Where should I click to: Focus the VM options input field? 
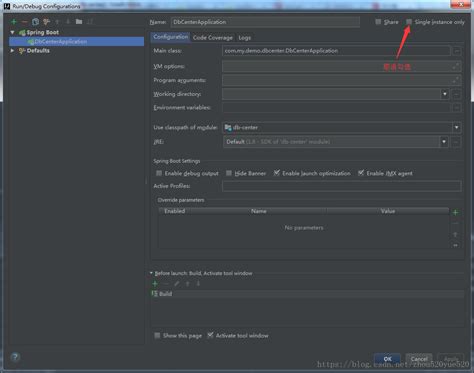point(342,66)
